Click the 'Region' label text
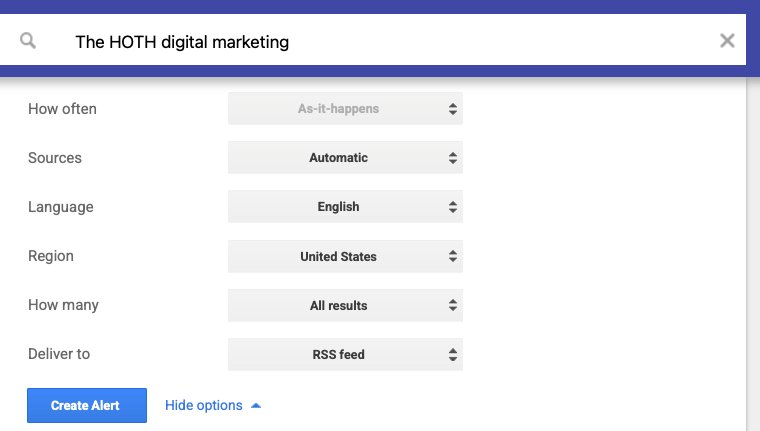 pyautogui.click(x=50, y=257)
